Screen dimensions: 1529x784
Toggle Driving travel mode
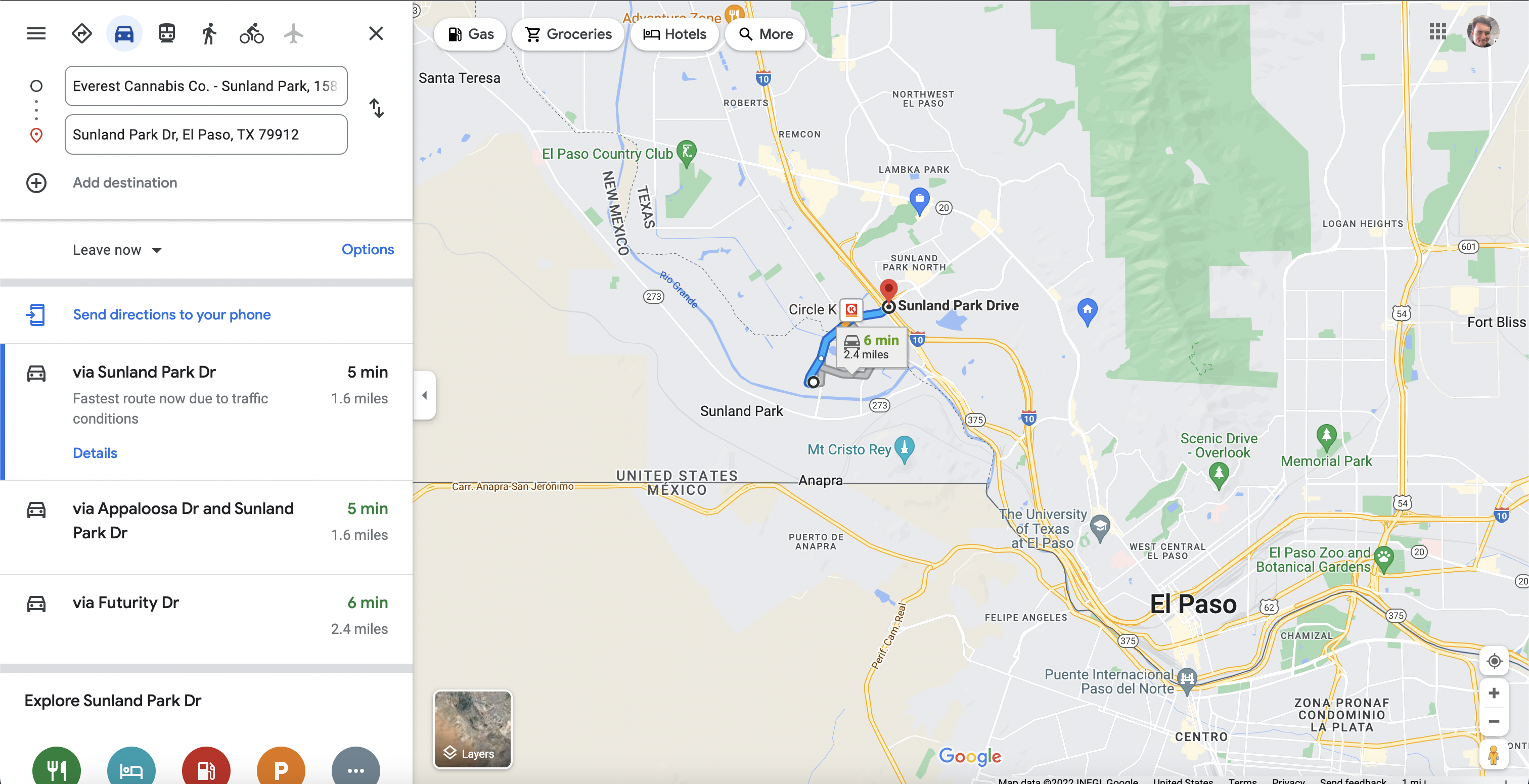coord(124,34)
